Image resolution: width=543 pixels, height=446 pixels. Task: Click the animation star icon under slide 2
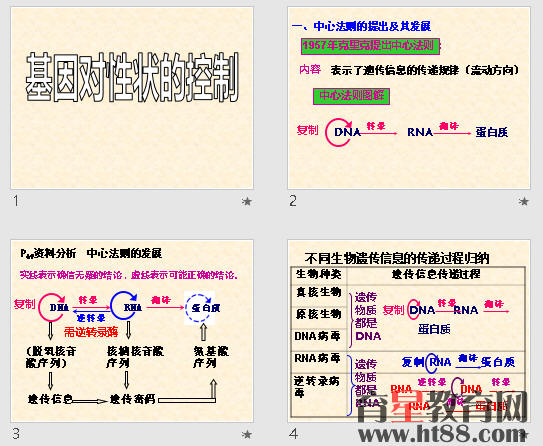click(x=524, y=201)
